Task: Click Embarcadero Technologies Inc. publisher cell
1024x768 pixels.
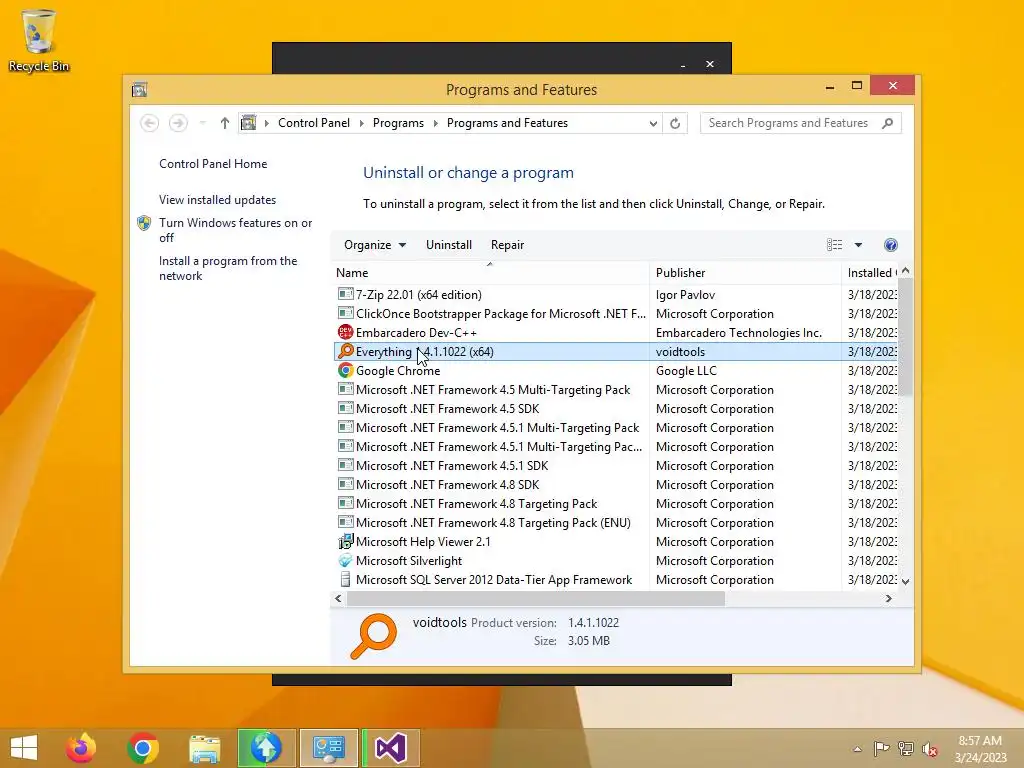Action: [x=739, y=332]
